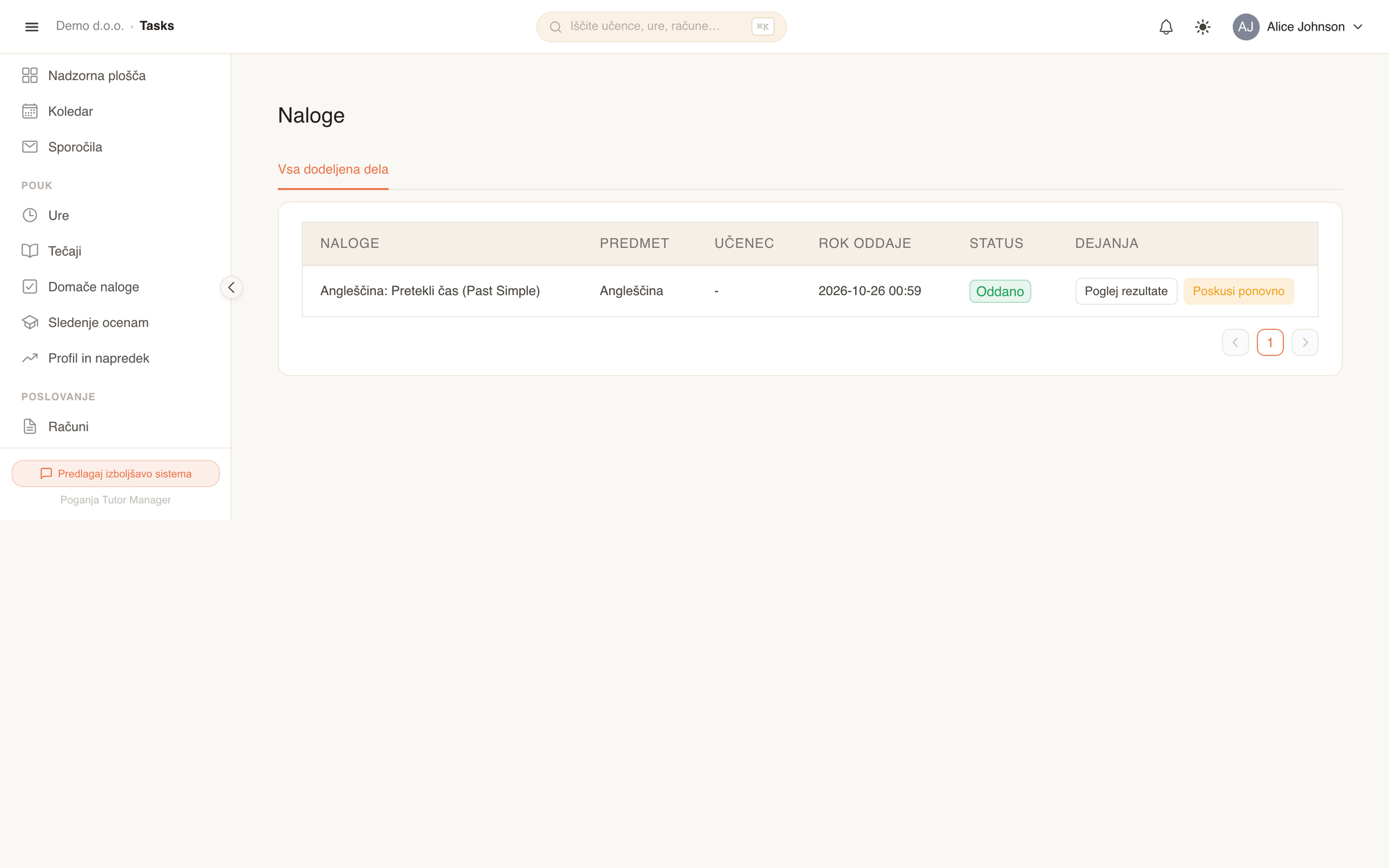Open Nadzorna plošča in the sidebar

[x=97, y=76]
